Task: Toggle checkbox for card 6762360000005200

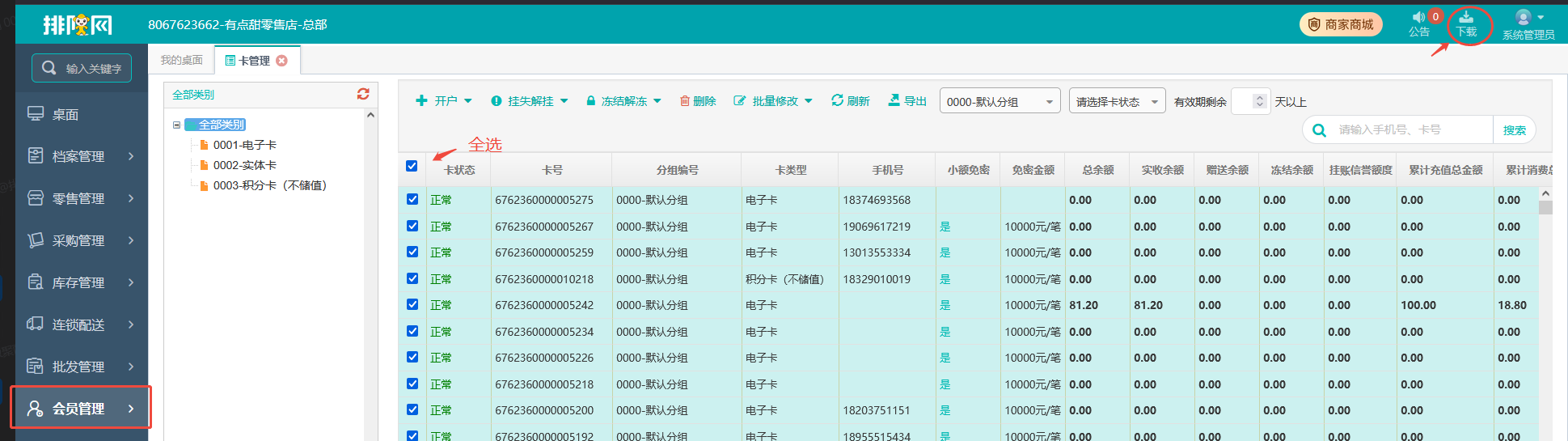Action: (412, 409)
